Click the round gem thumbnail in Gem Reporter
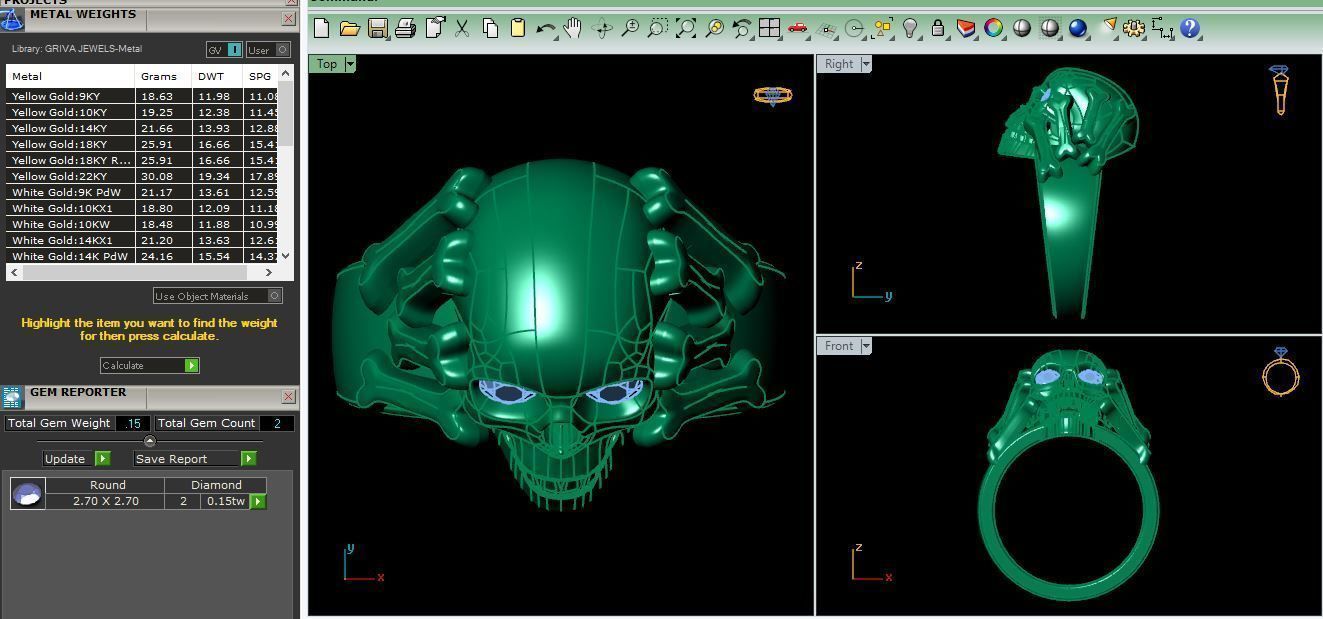The width and height of the screenshot is (1323, 619). pos(28,493)
